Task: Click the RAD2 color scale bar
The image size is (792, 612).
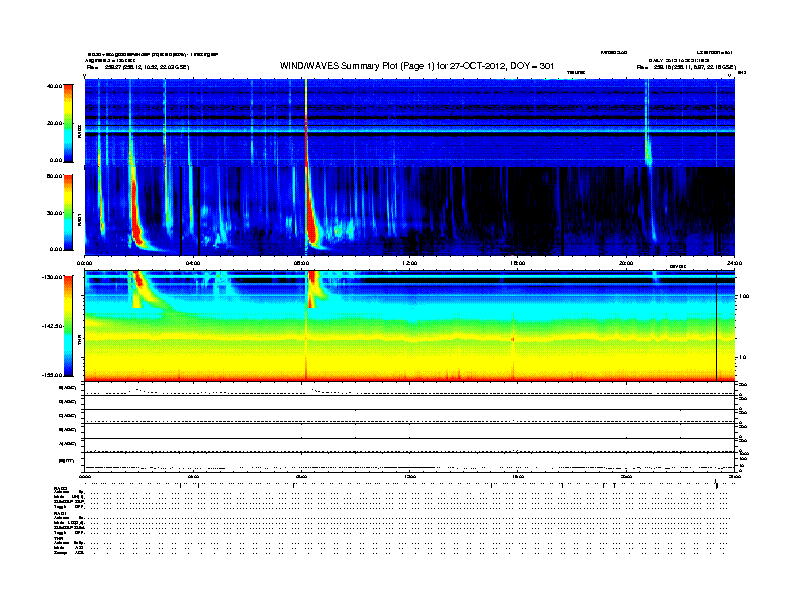Action: pyautogui.click(x=68, y=123)
